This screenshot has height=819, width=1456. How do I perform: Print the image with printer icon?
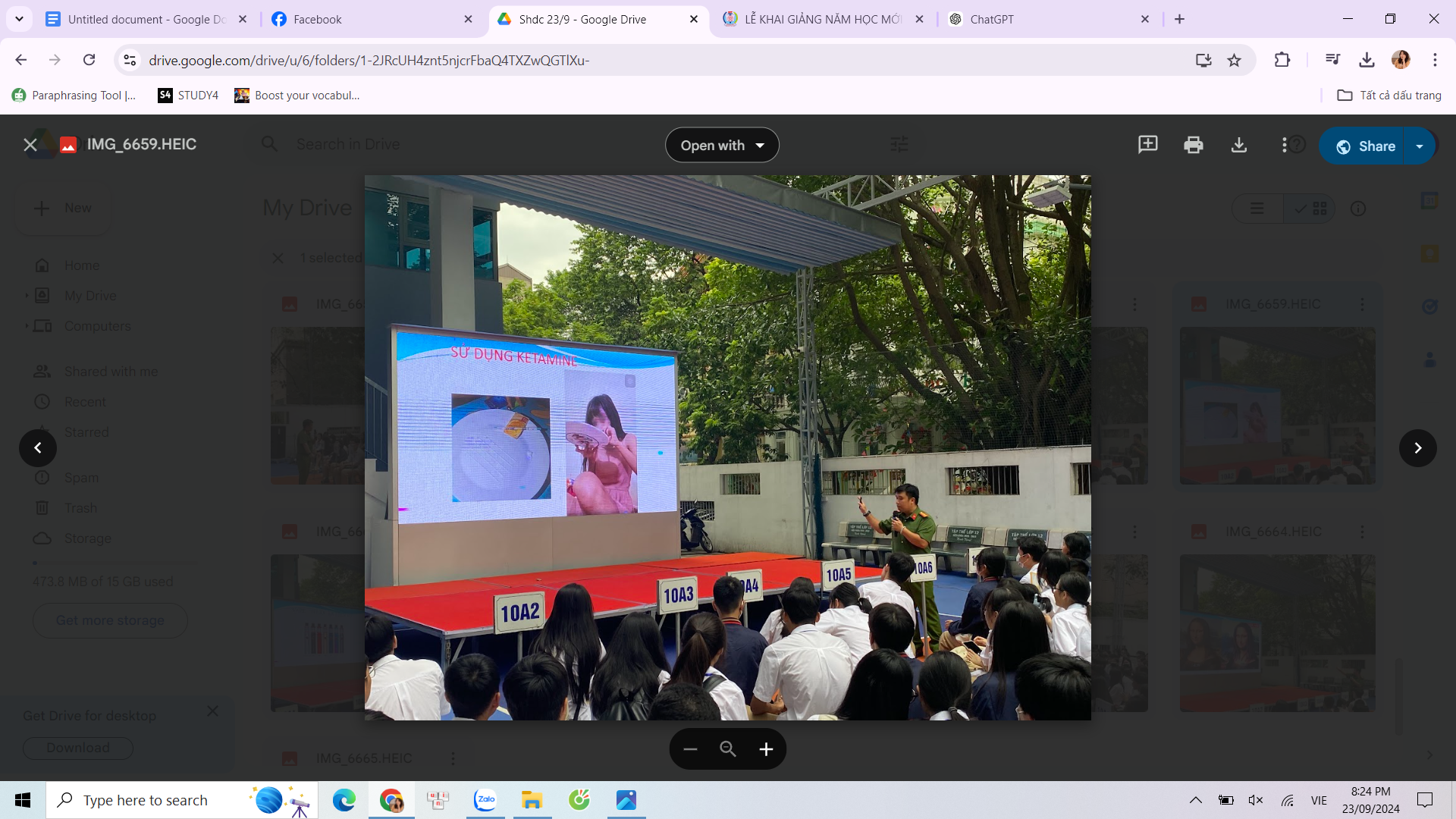click(1193, 145)
